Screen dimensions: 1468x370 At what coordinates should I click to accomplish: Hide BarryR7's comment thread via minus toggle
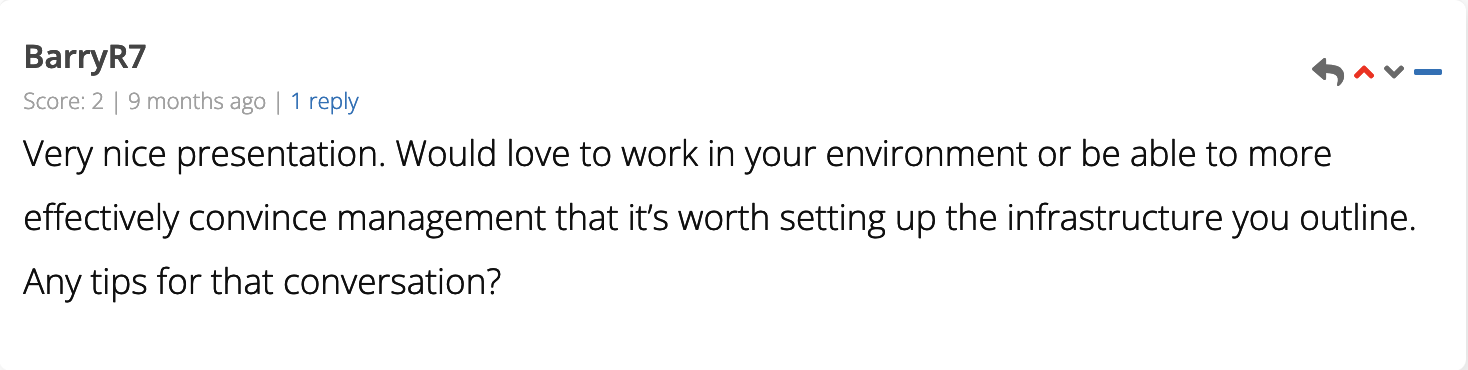tap(1427, 72)
